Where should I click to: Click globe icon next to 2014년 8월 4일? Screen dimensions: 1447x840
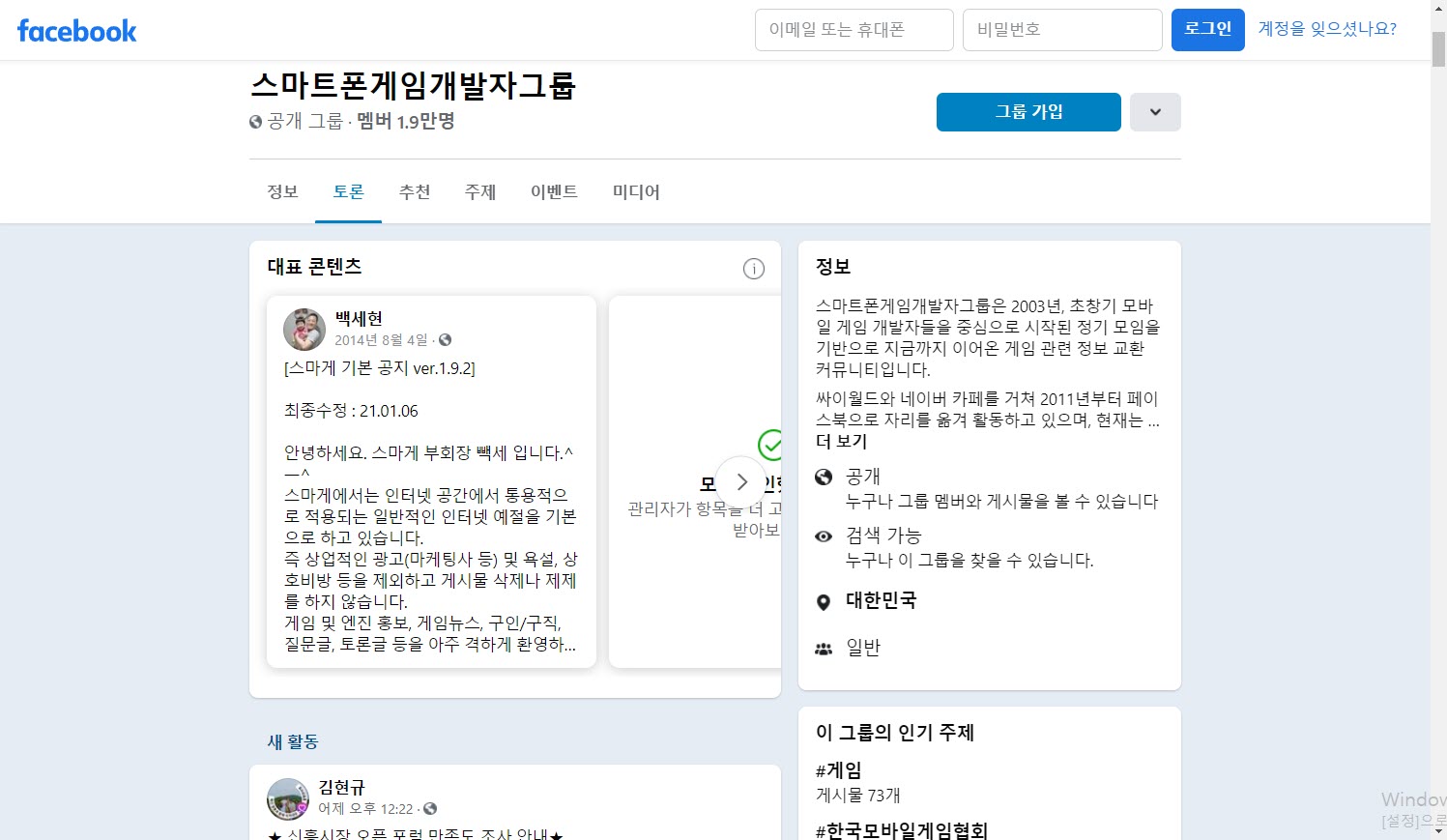(x=446, y=340)
